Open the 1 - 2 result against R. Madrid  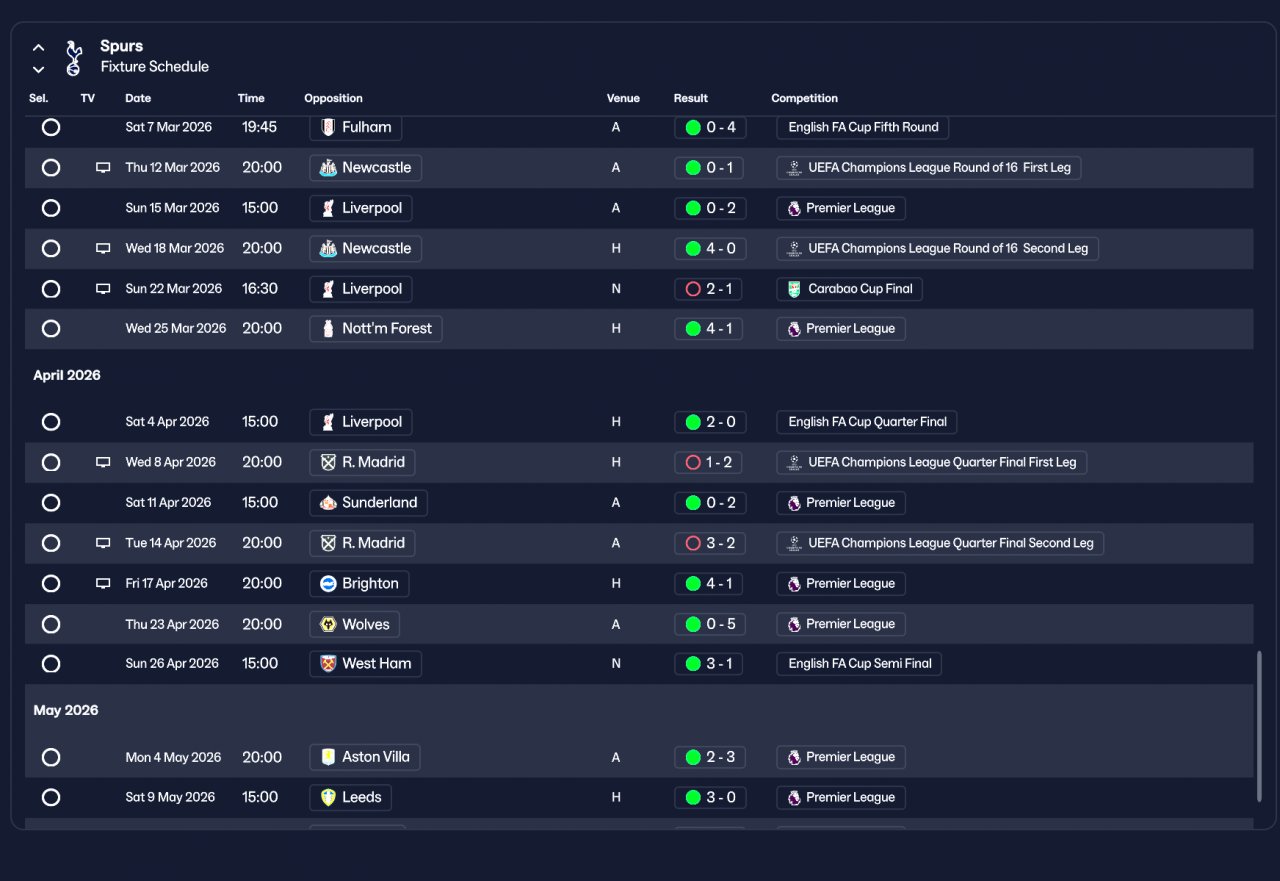[709, 462]
